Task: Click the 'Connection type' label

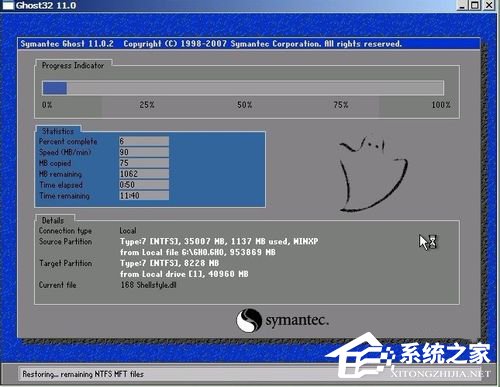Action: point(65,231)
